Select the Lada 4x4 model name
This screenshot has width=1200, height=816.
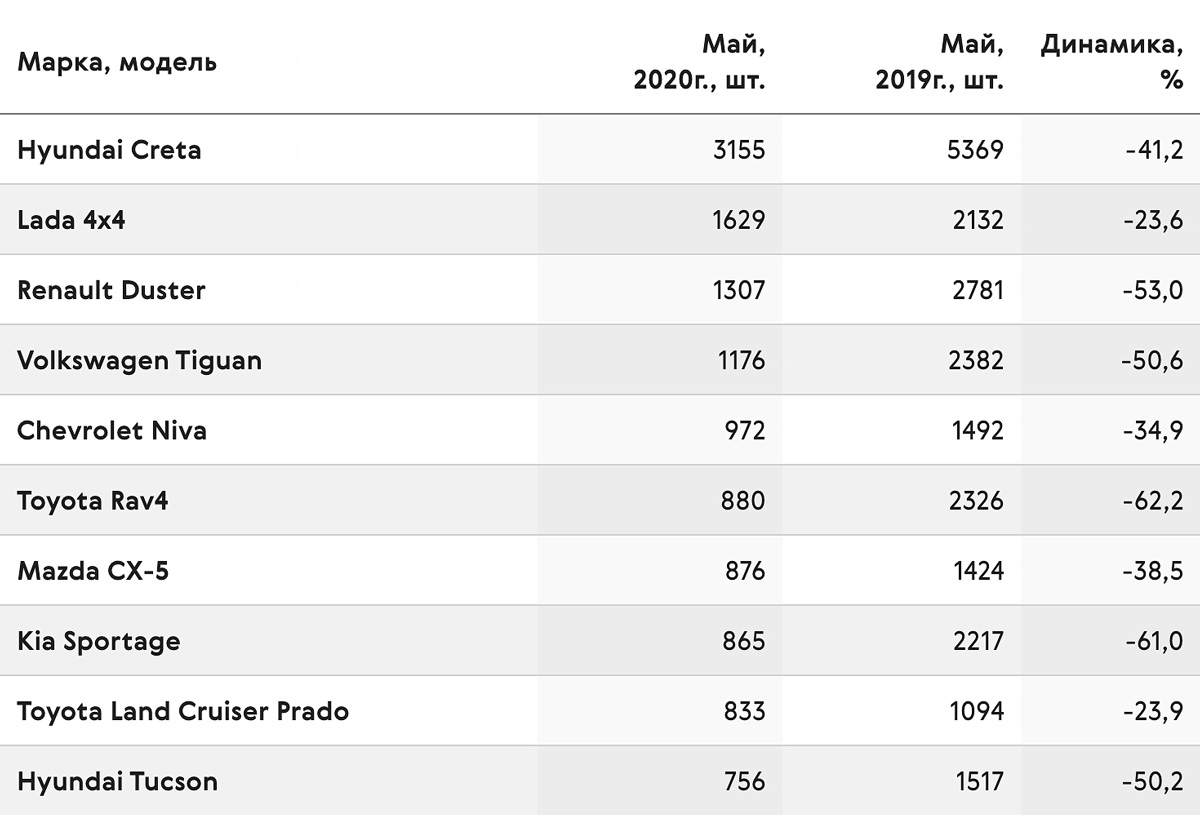[x=71, y=220]
